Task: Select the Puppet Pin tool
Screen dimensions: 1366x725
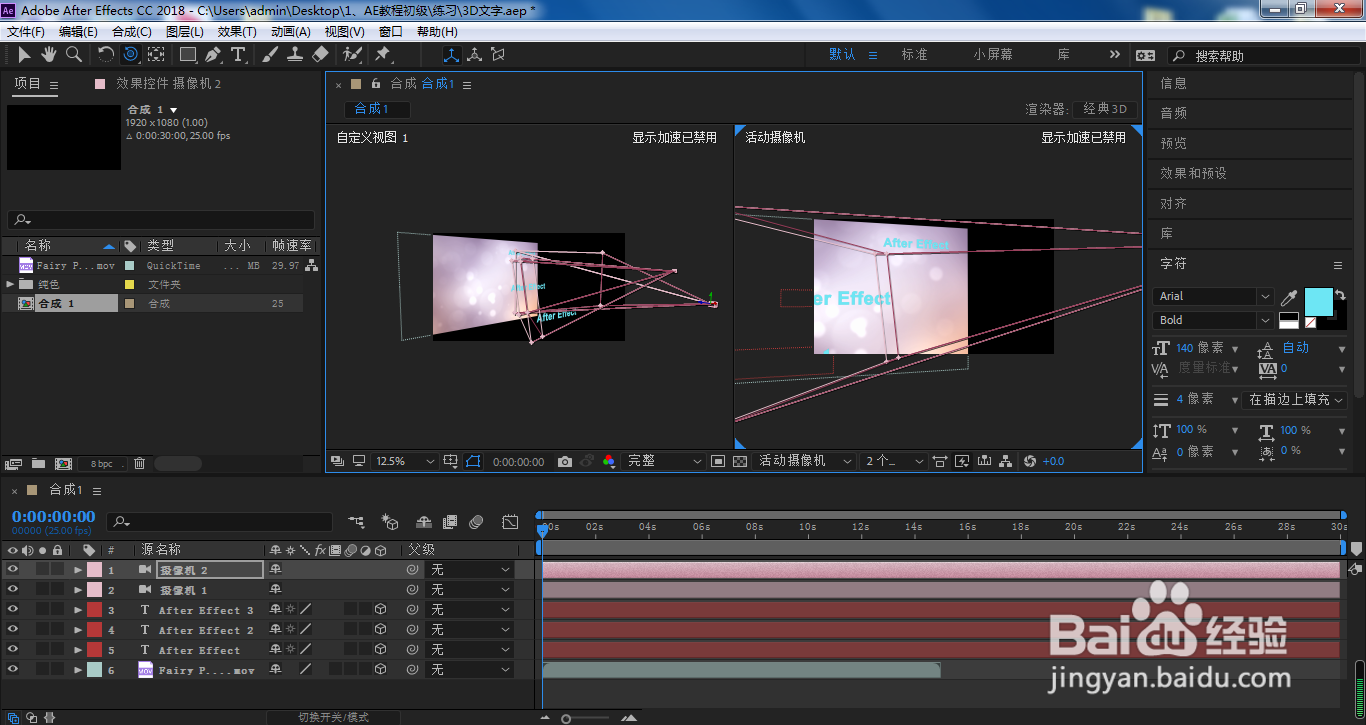Action: pos(383,54)
